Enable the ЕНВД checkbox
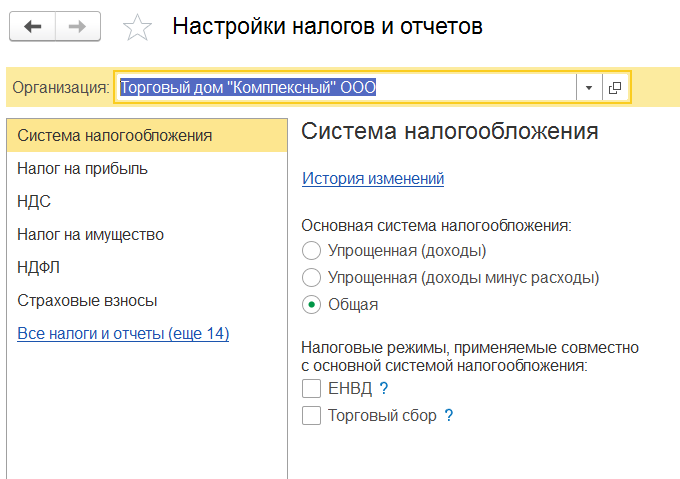This screenshot has height=479, width=680. (x=311, y=388)
